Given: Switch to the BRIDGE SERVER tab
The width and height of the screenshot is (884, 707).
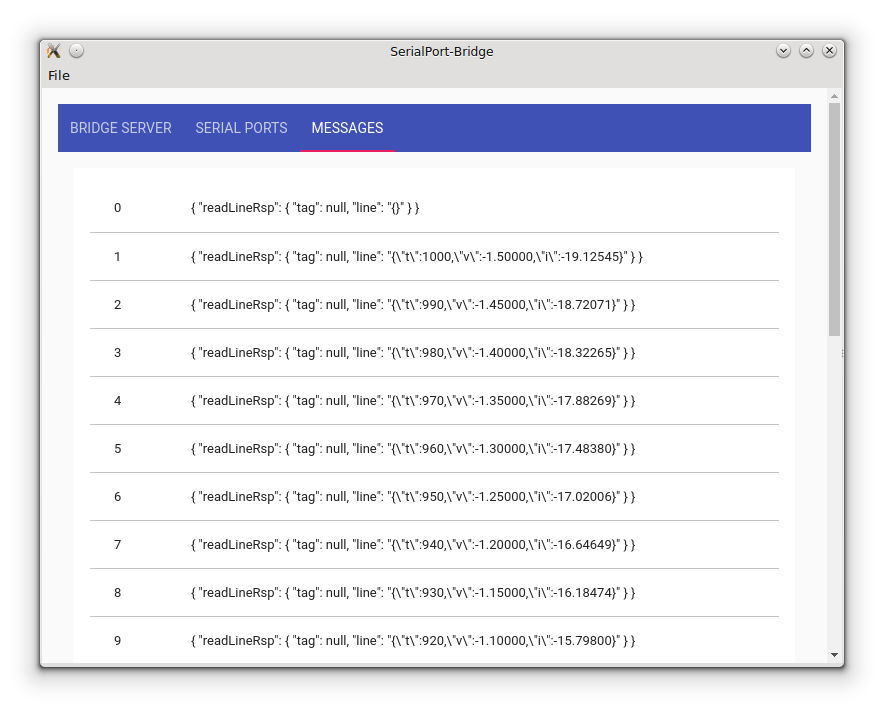Looking at the screenshot, I should click(120, 128).
